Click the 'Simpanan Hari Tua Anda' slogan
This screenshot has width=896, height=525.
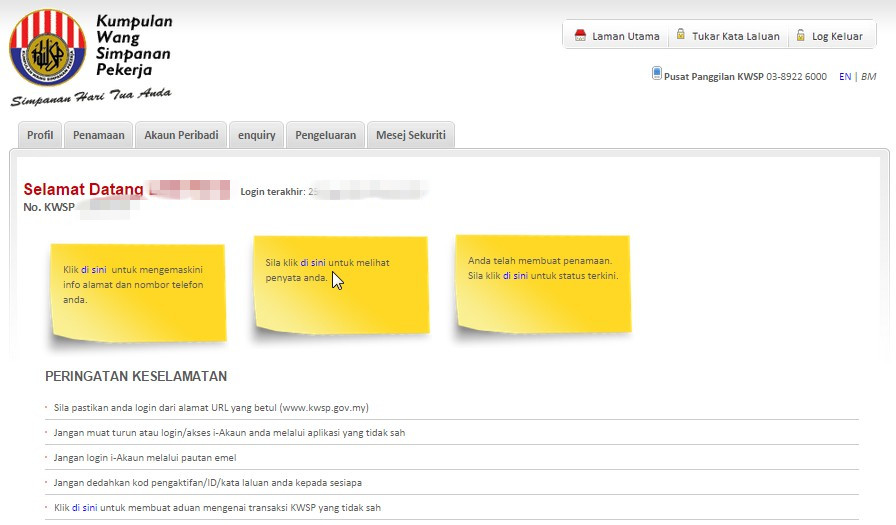pyautogui.click(x=91, y=97)
